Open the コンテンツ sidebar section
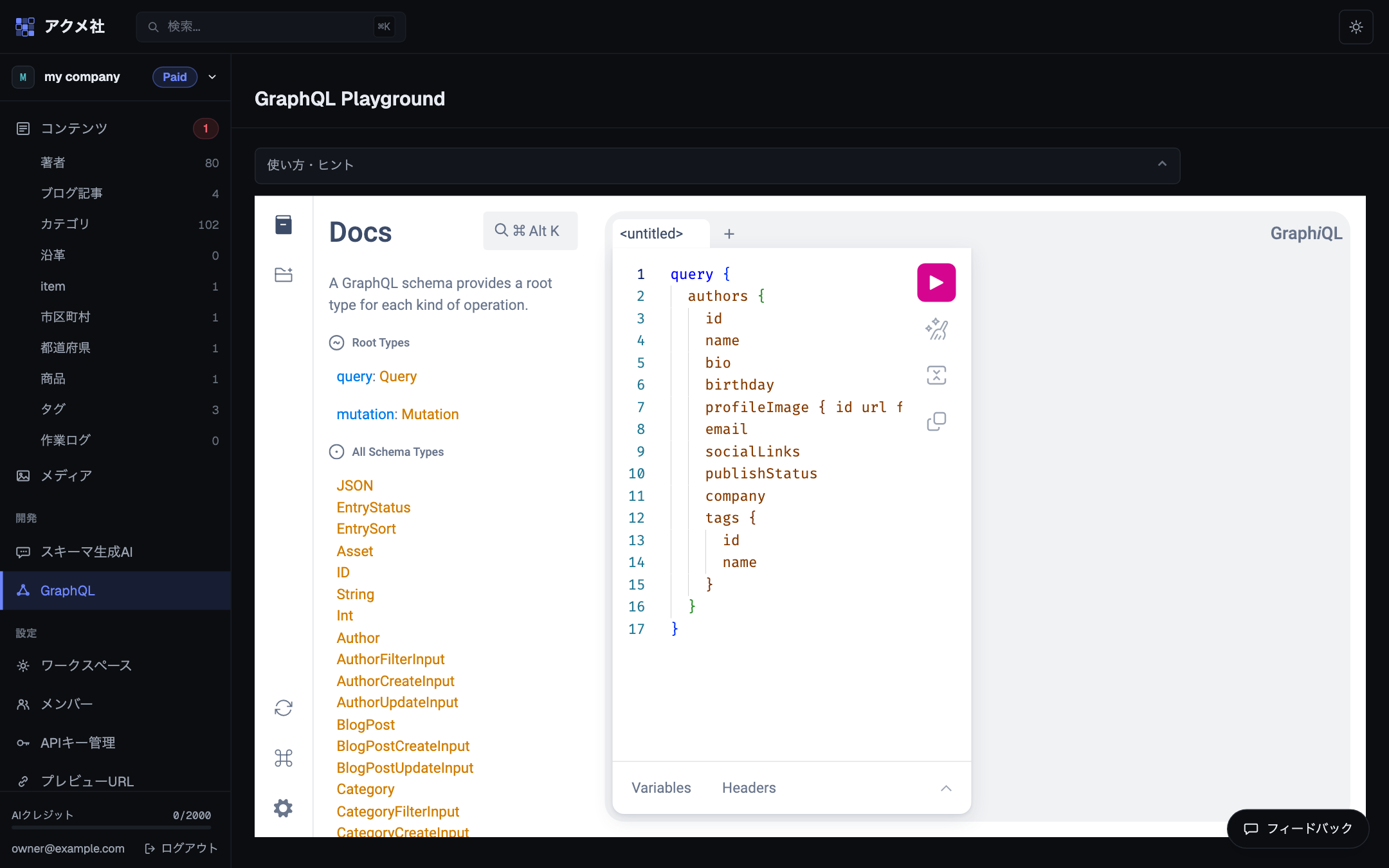1389x868 pixels. [116, 129]
